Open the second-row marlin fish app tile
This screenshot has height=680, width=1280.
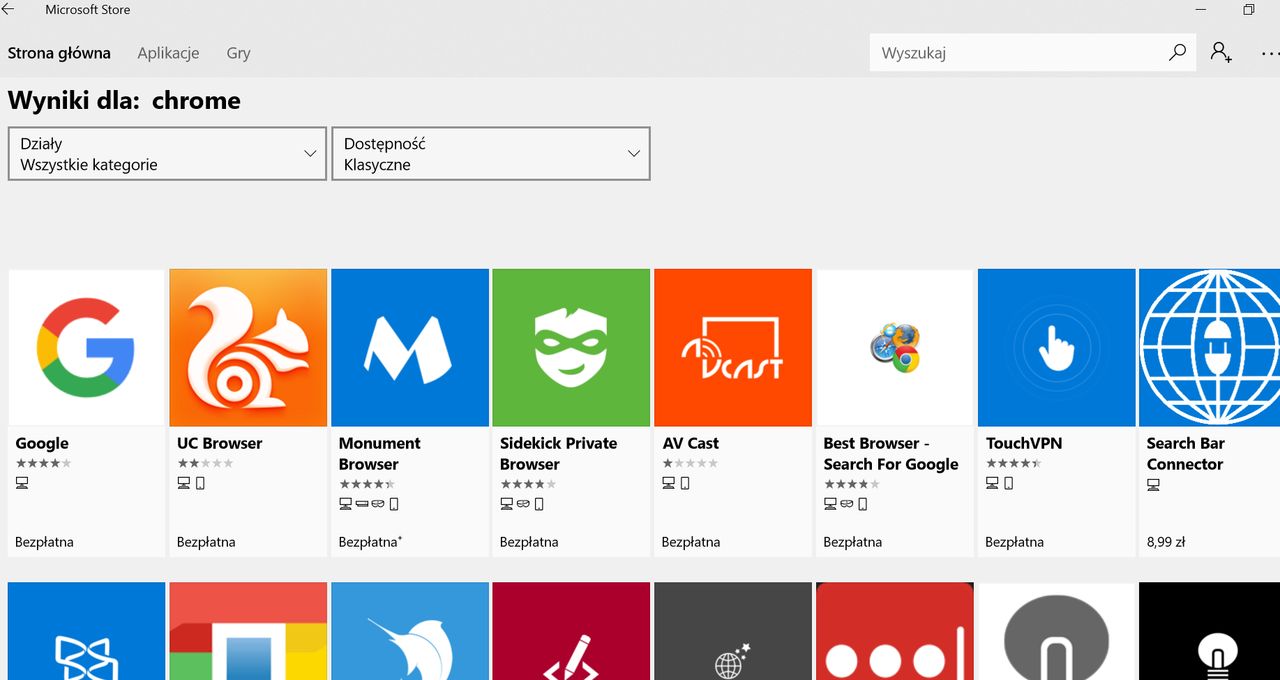click(410, 631)
